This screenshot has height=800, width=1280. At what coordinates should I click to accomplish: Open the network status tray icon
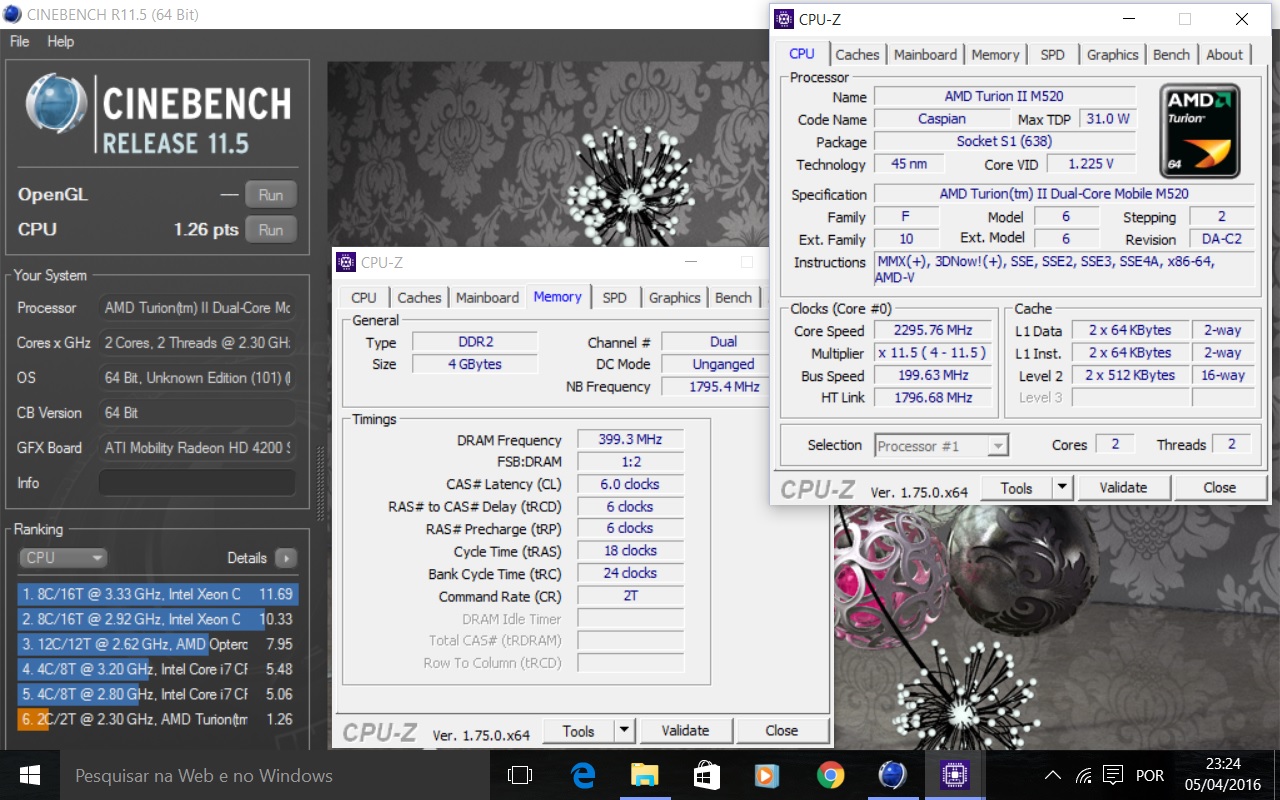tap(1083, 776)
